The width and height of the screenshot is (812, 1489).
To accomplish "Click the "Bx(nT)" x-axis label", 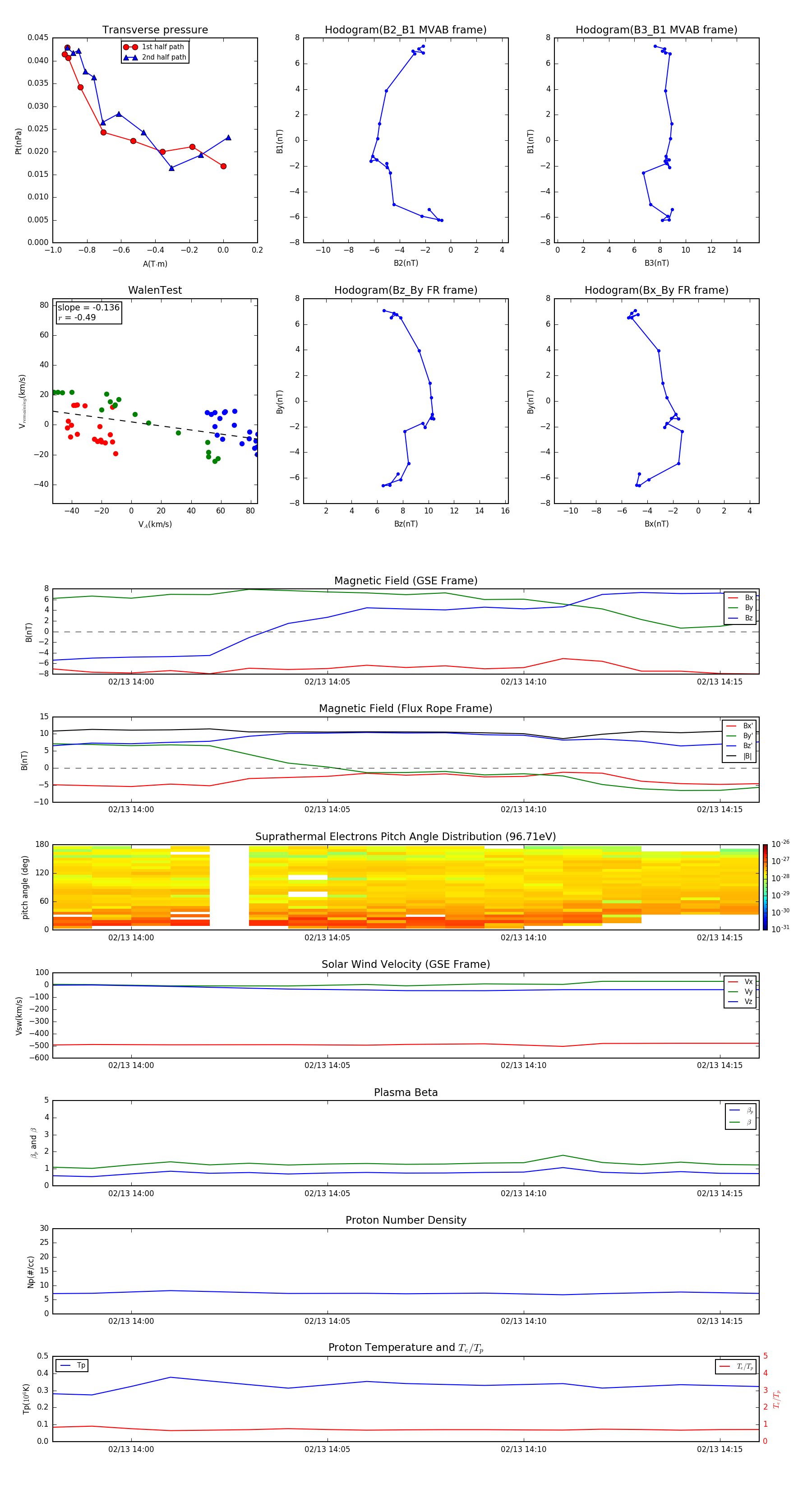I will pos(656,524).
